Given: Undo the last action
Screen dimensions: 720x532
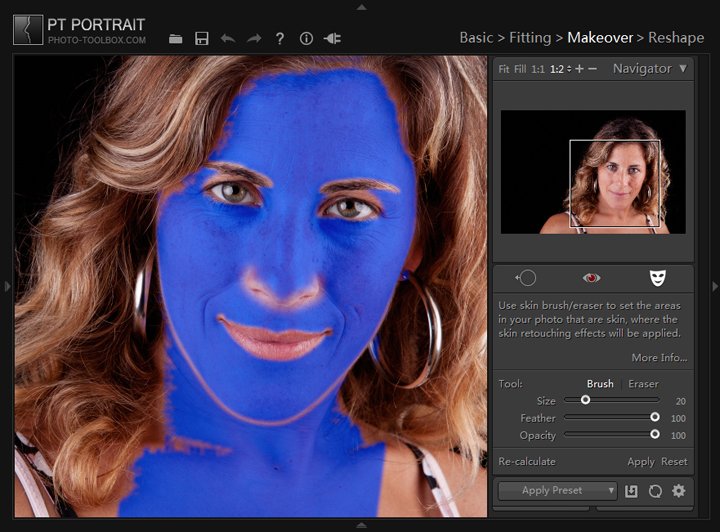Looking at the screenshot, I should 228,39.
